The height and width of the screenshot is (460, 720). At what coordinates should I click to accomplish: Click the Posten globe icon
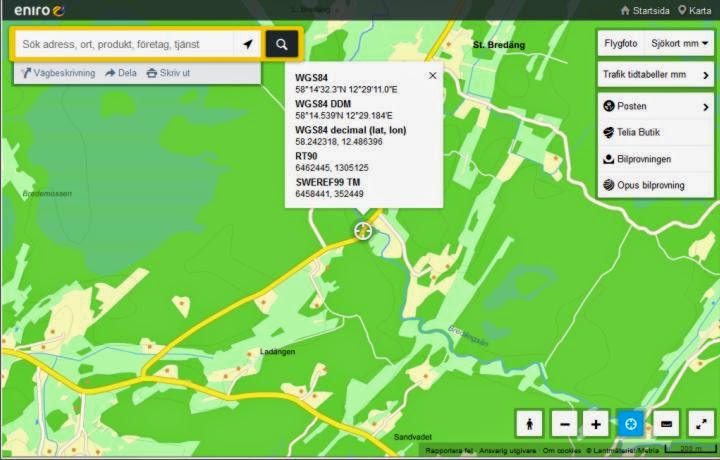click(x=609, y=107)
